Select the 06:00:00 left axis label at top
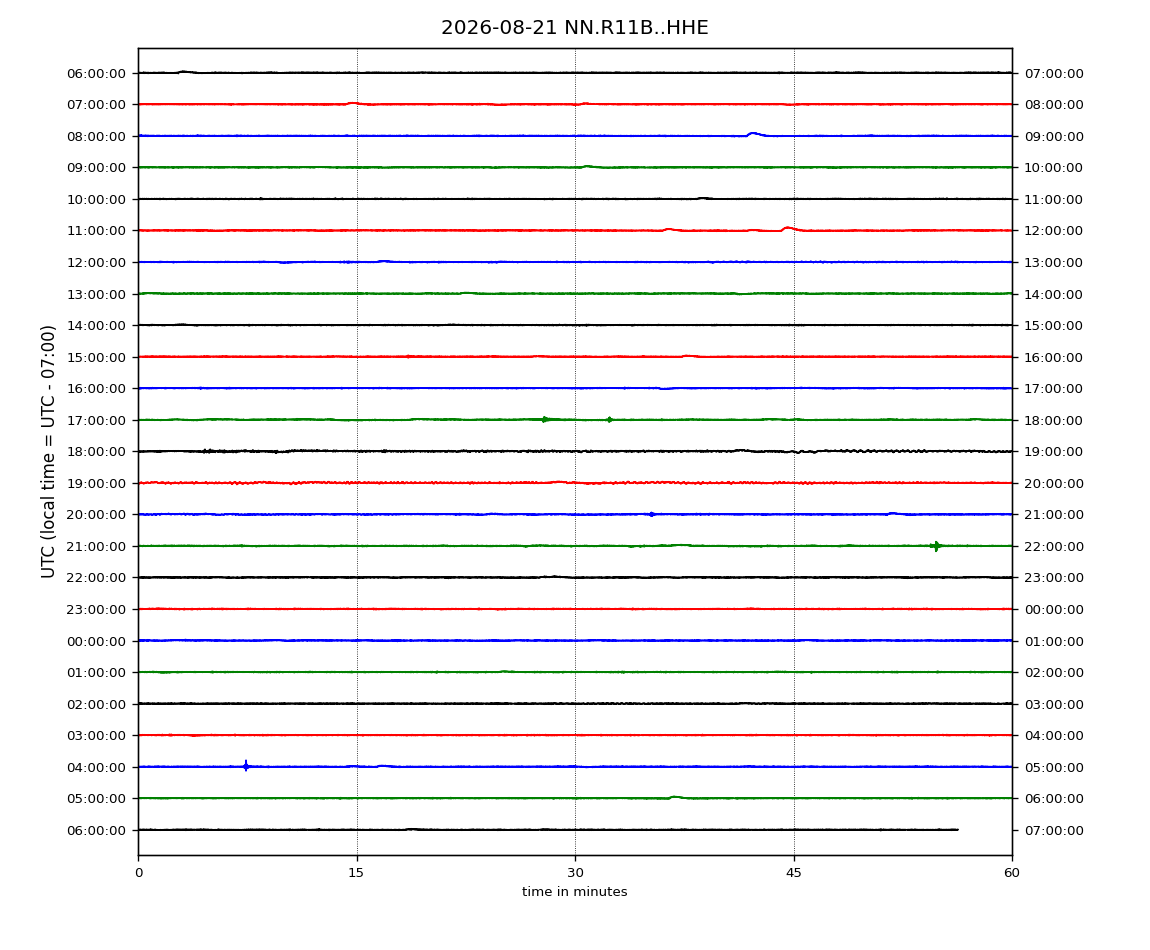 tap(96, 73)
